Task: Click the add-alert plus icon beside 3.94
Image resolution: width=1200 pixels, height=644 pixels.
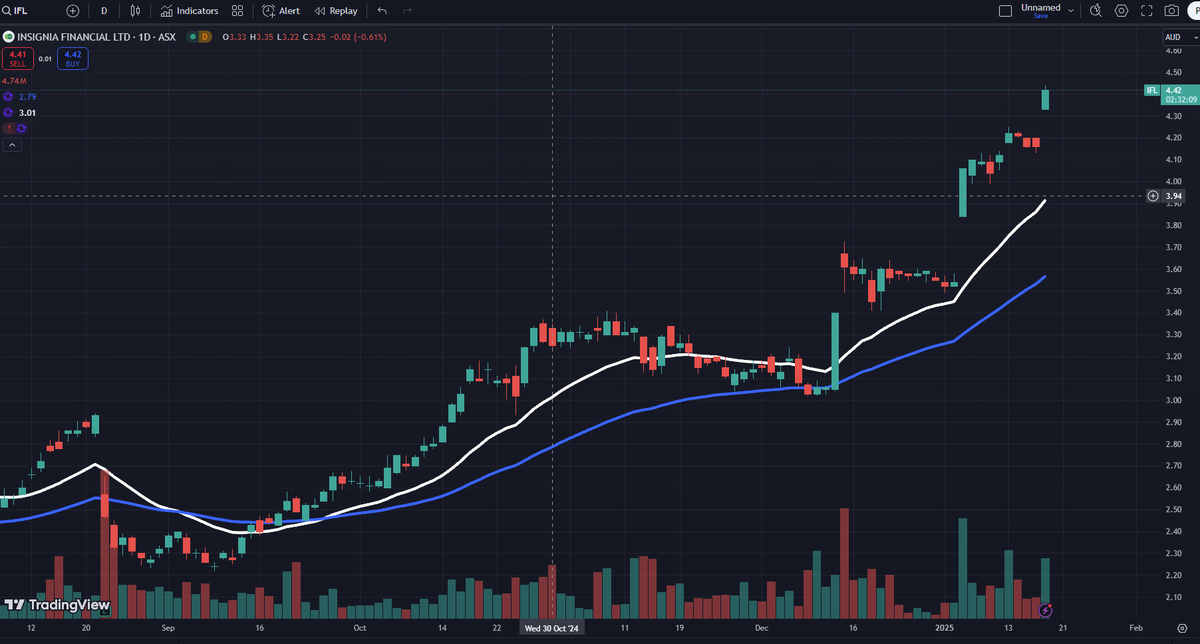Action: tap(1153, 196)
